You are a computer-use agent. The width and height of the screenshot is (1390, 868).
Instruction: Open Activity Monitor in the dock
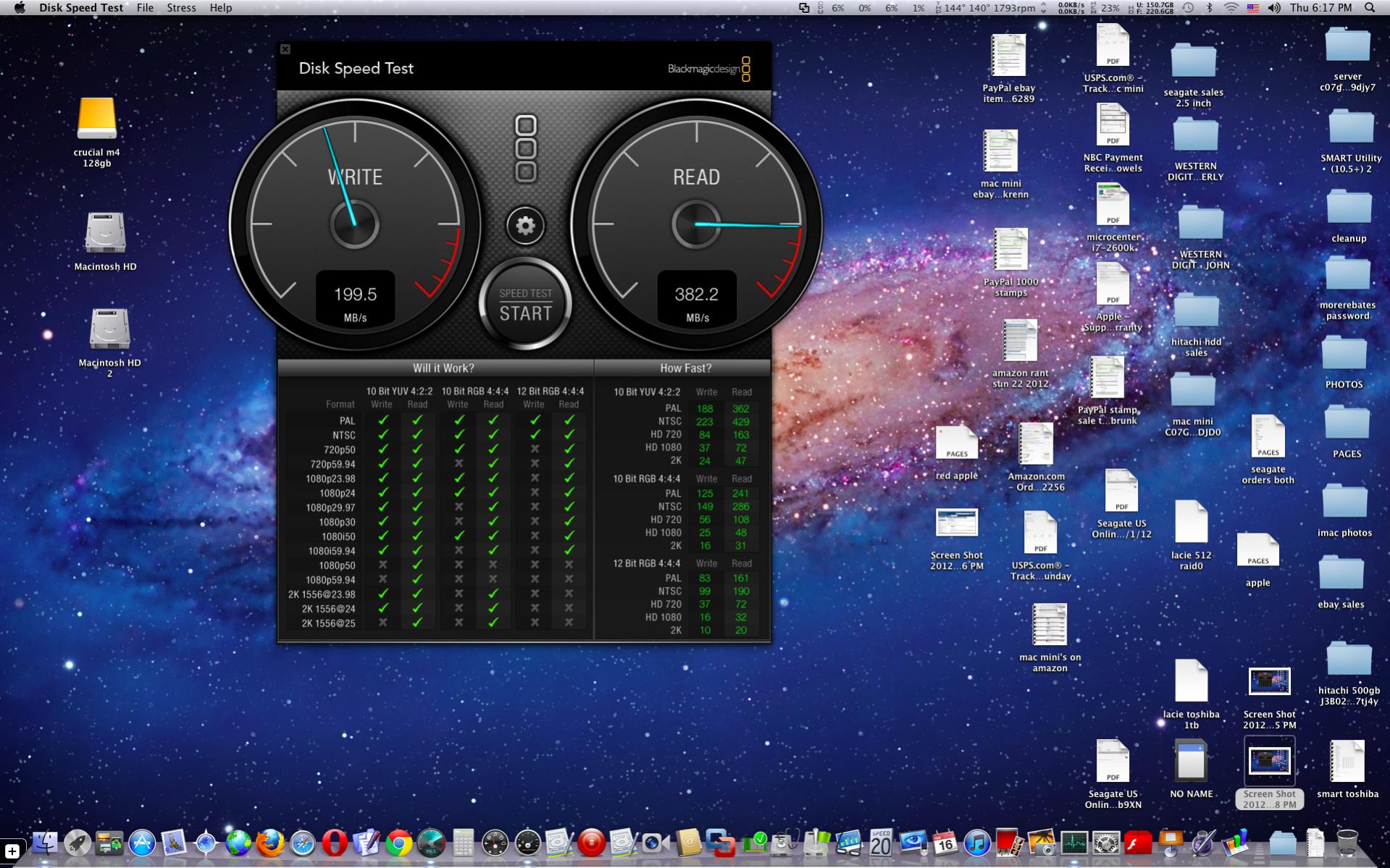(x=1073, y=843)
